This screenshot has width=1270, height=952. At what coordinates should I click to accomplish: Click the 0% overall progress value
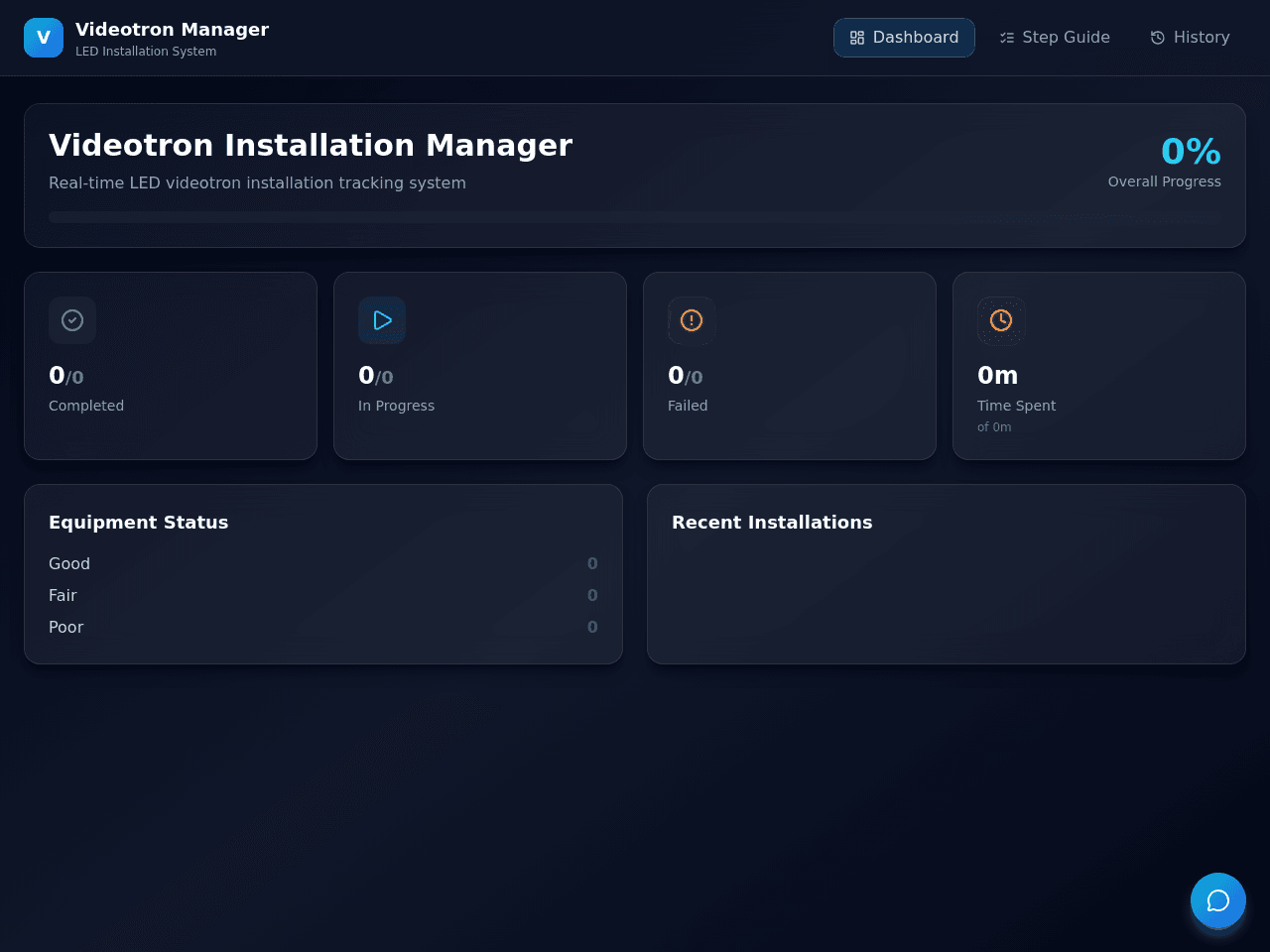(x=1191, y=152)
